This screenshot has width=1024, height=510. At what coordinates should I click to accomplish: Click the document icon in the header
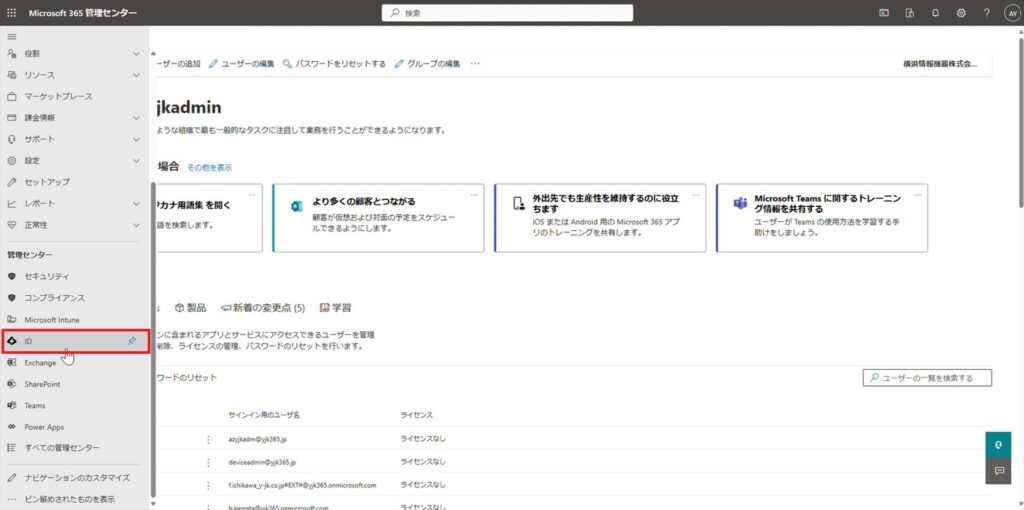click(910, 12)
